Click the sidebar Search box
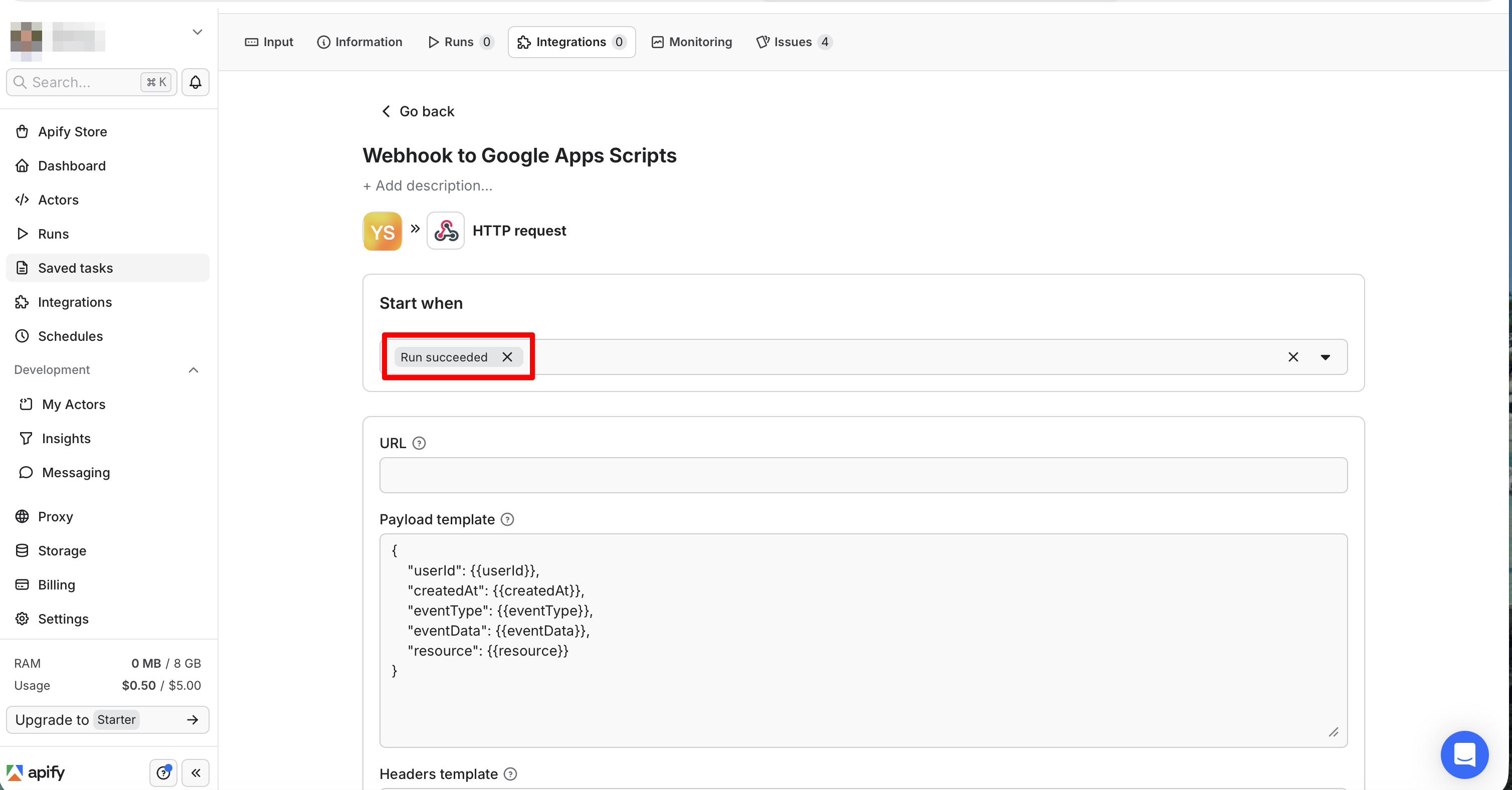This screenshot has height=790, width=1512. click(x=92, y=82)
